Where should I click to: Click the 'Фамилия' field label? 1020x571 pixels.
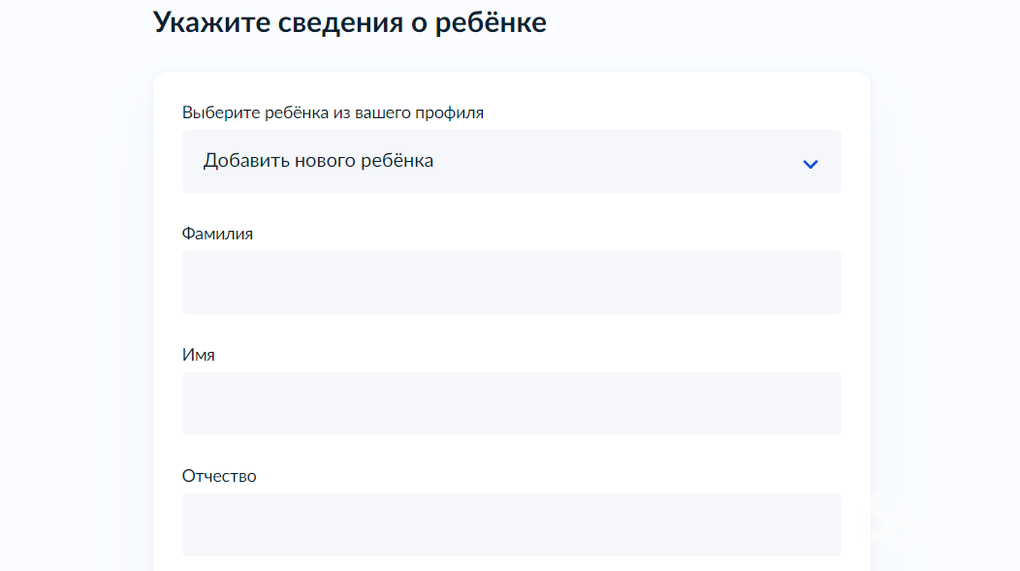tap(217, 234)
